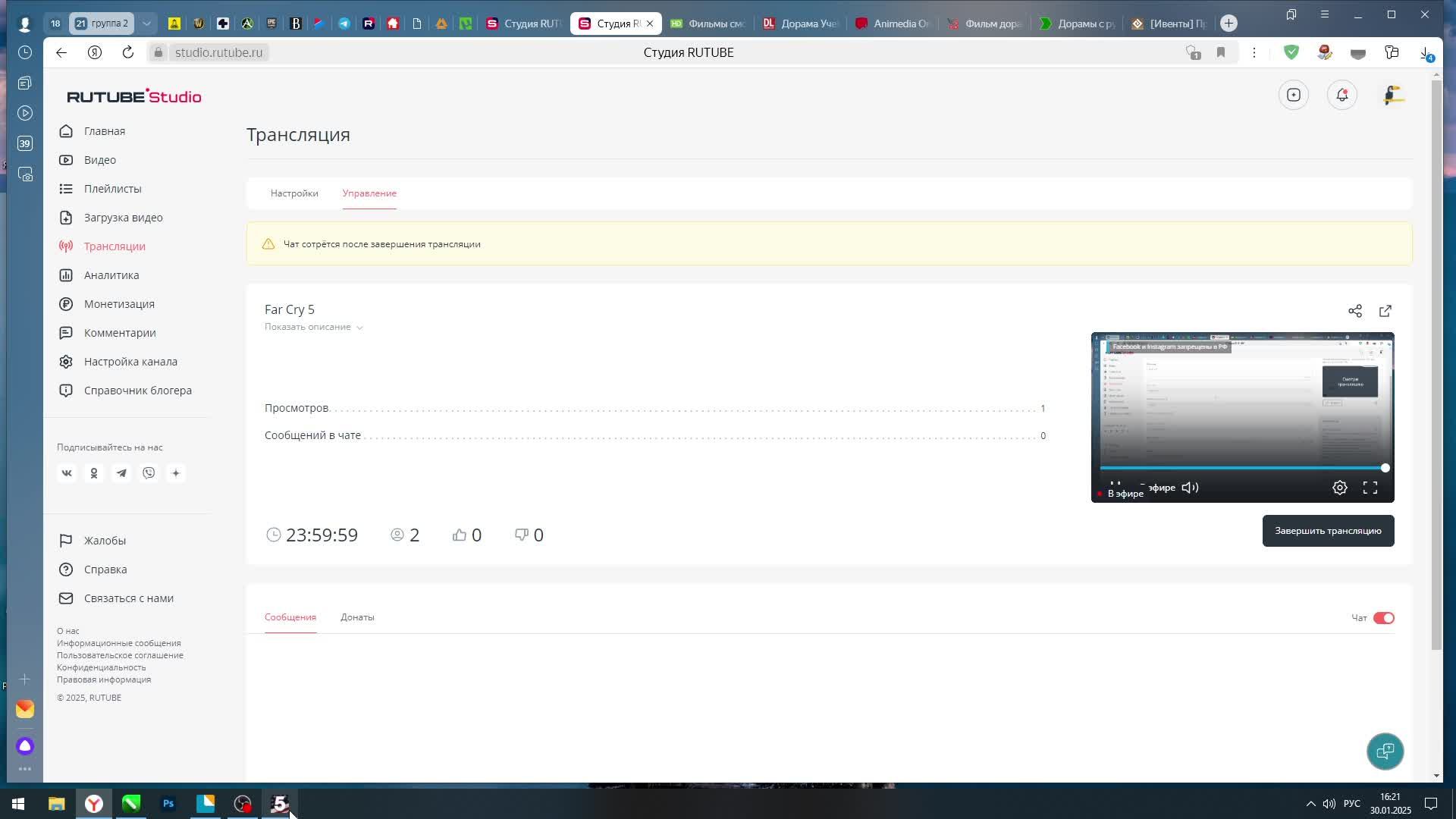This screenshot has height=819, width=1456.
Task: Pause the live stream preview
Action: [x=1116, y=486]
